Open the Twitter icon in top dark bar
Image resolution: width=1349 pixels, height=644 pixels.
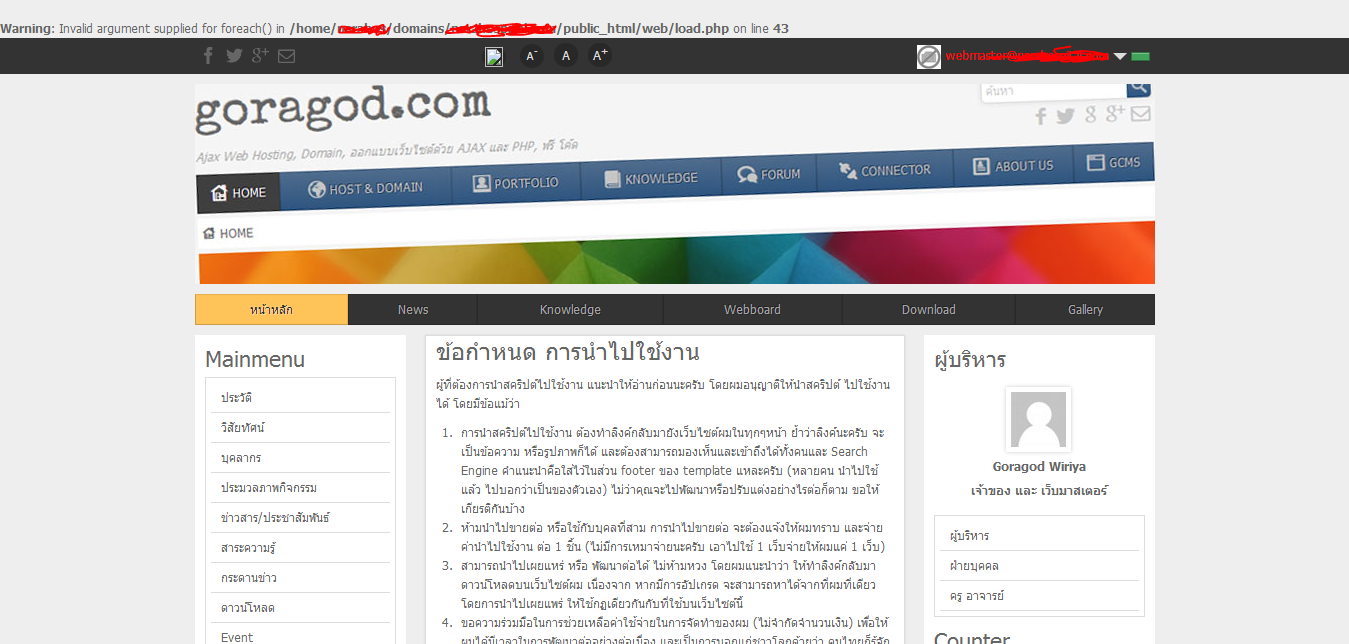point(234,56)
